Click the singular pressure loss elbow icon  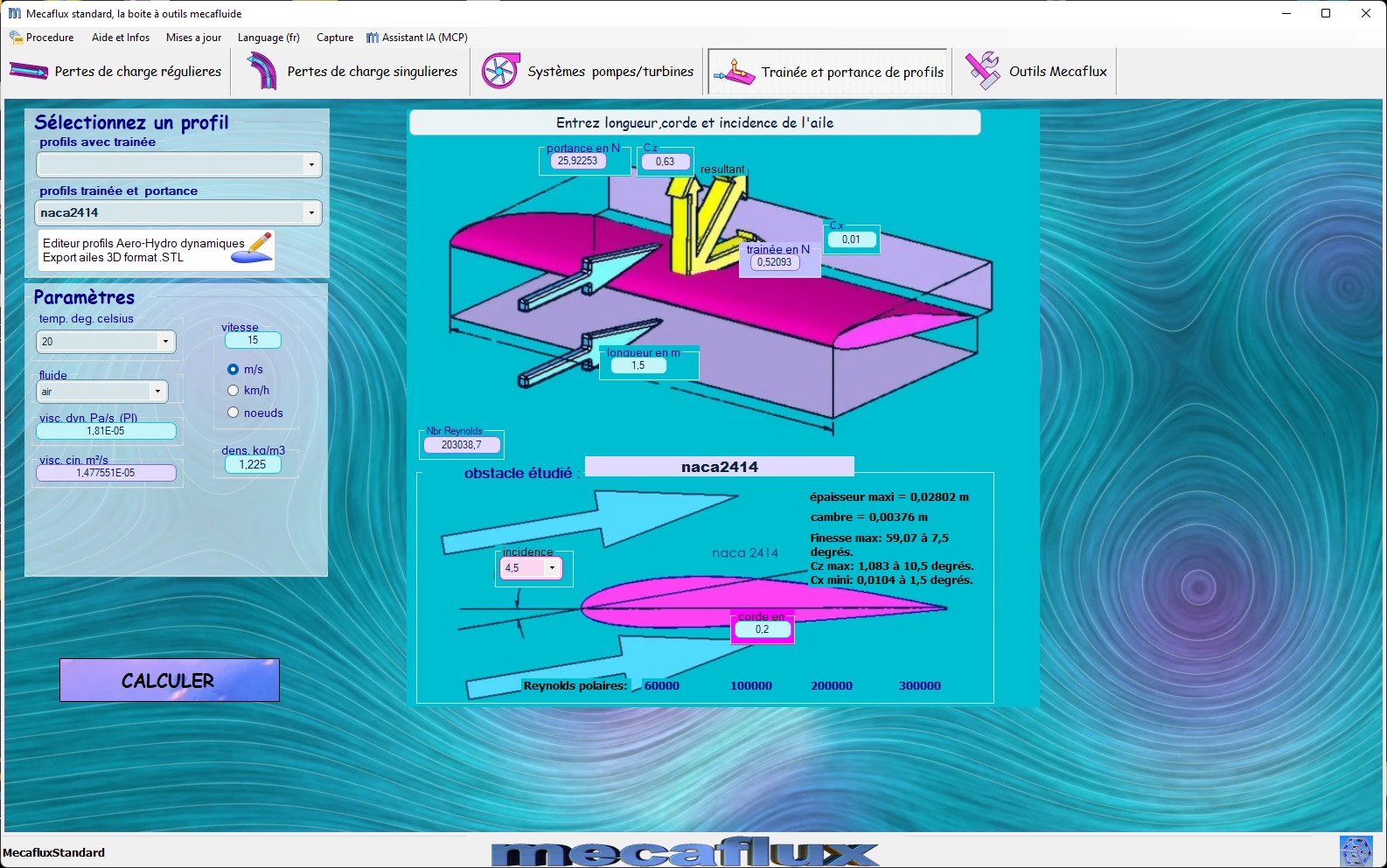[x=261, y=72]
